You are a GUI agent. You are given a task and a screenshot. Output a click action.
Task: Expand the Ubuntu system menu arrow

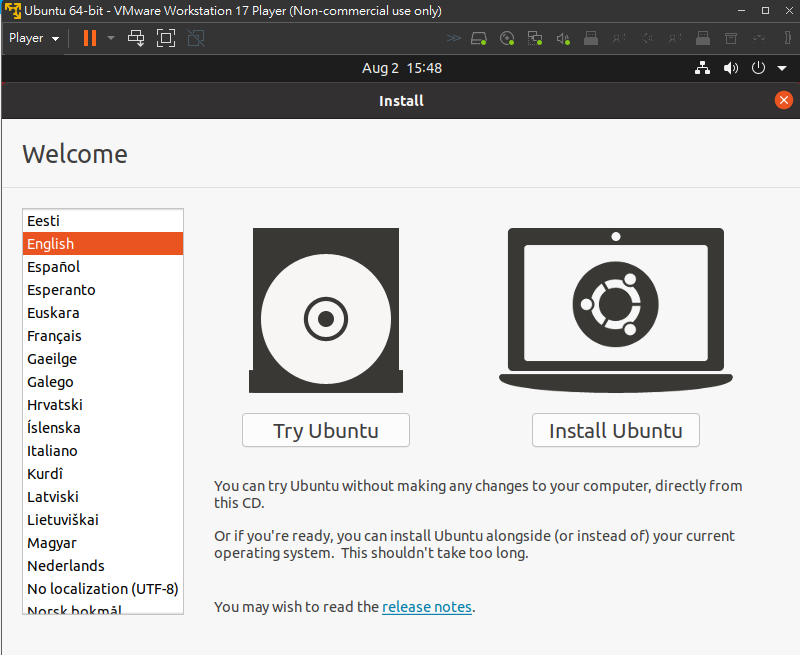[x=782, y=68]
